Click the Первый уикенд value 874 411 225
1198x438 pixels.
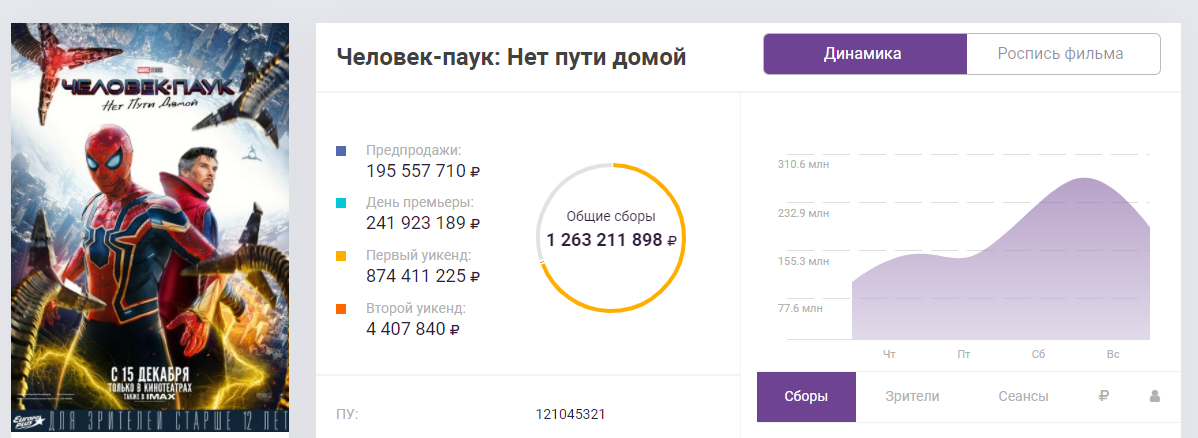[423, 276]
